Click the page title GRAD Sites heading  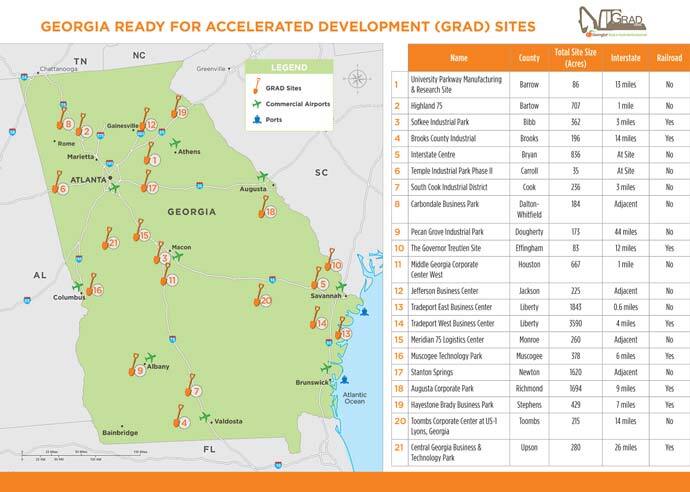[x=288, y=26]
